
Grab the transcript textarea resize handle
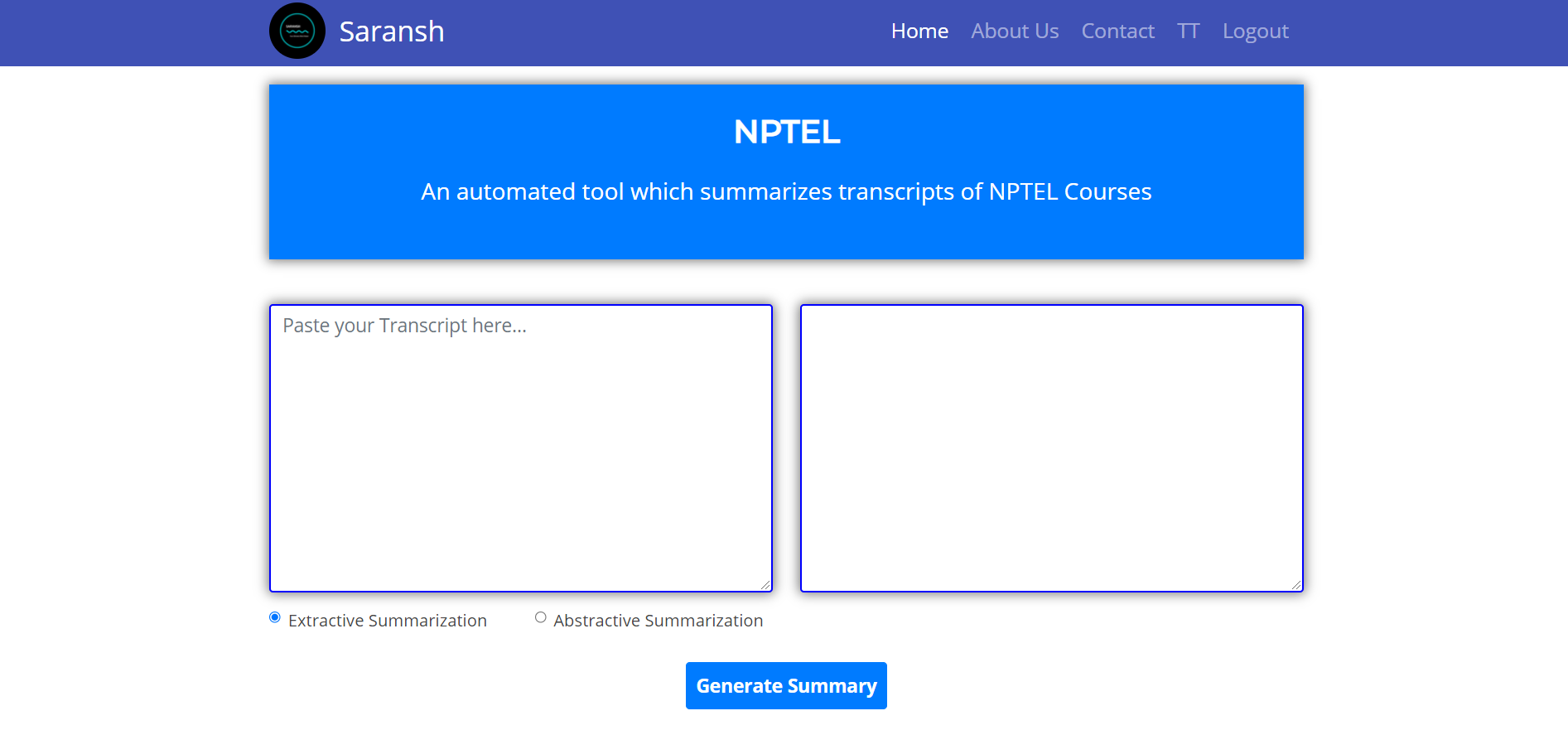(x=765, y=585)
